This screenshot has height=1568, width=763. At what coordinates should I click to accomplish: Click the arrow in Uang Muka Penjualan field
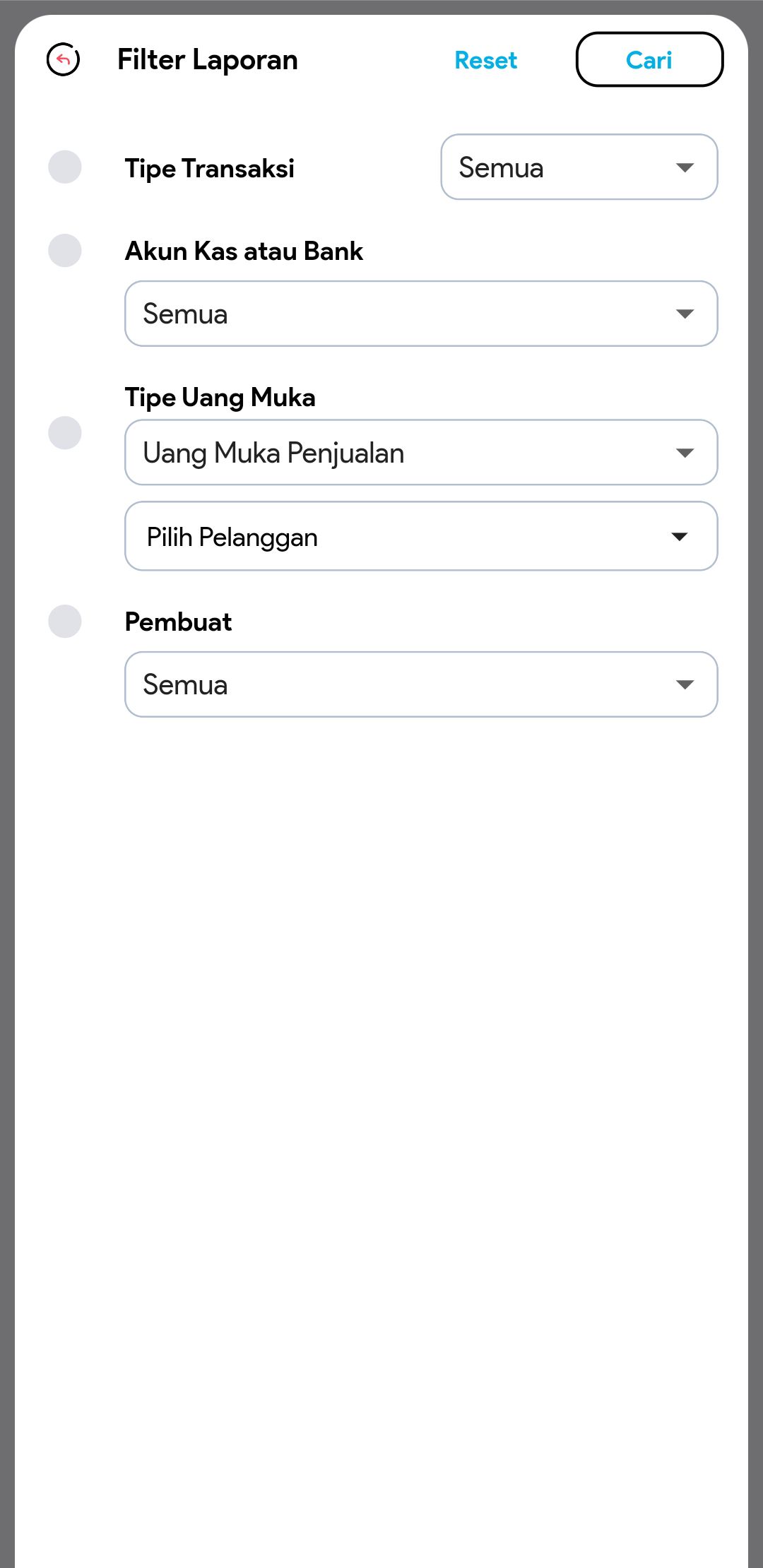685,453
